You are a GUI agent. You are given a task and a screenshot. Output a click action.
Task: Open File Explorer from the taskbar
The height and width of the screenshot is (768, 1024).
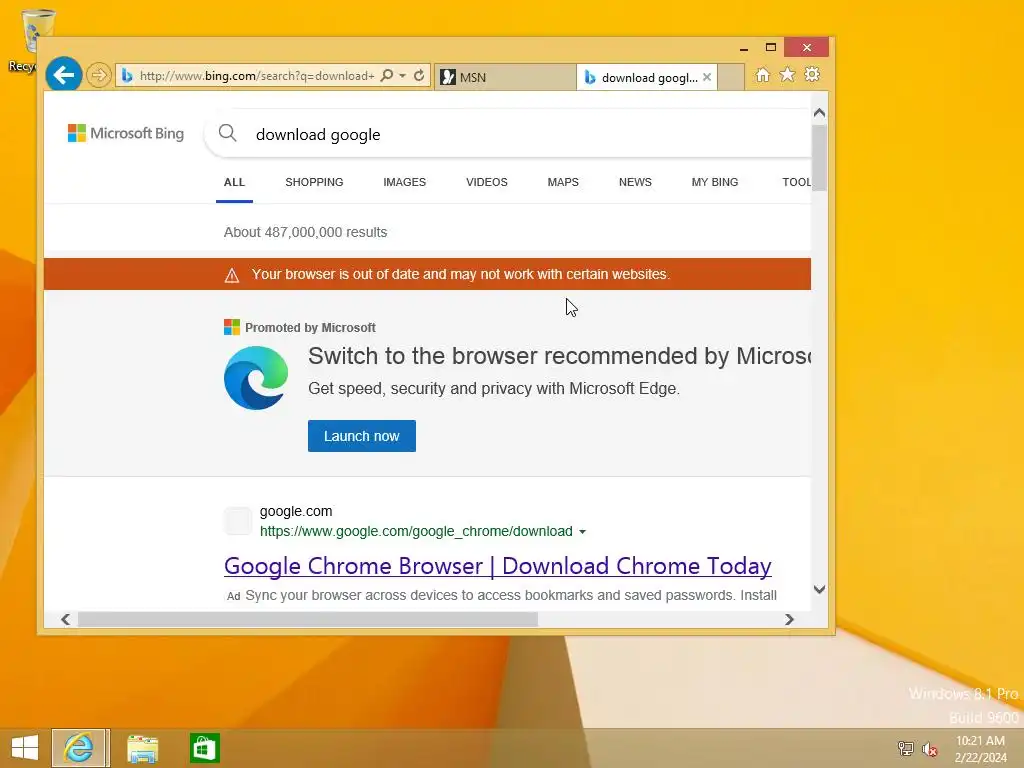click(142, 748)
